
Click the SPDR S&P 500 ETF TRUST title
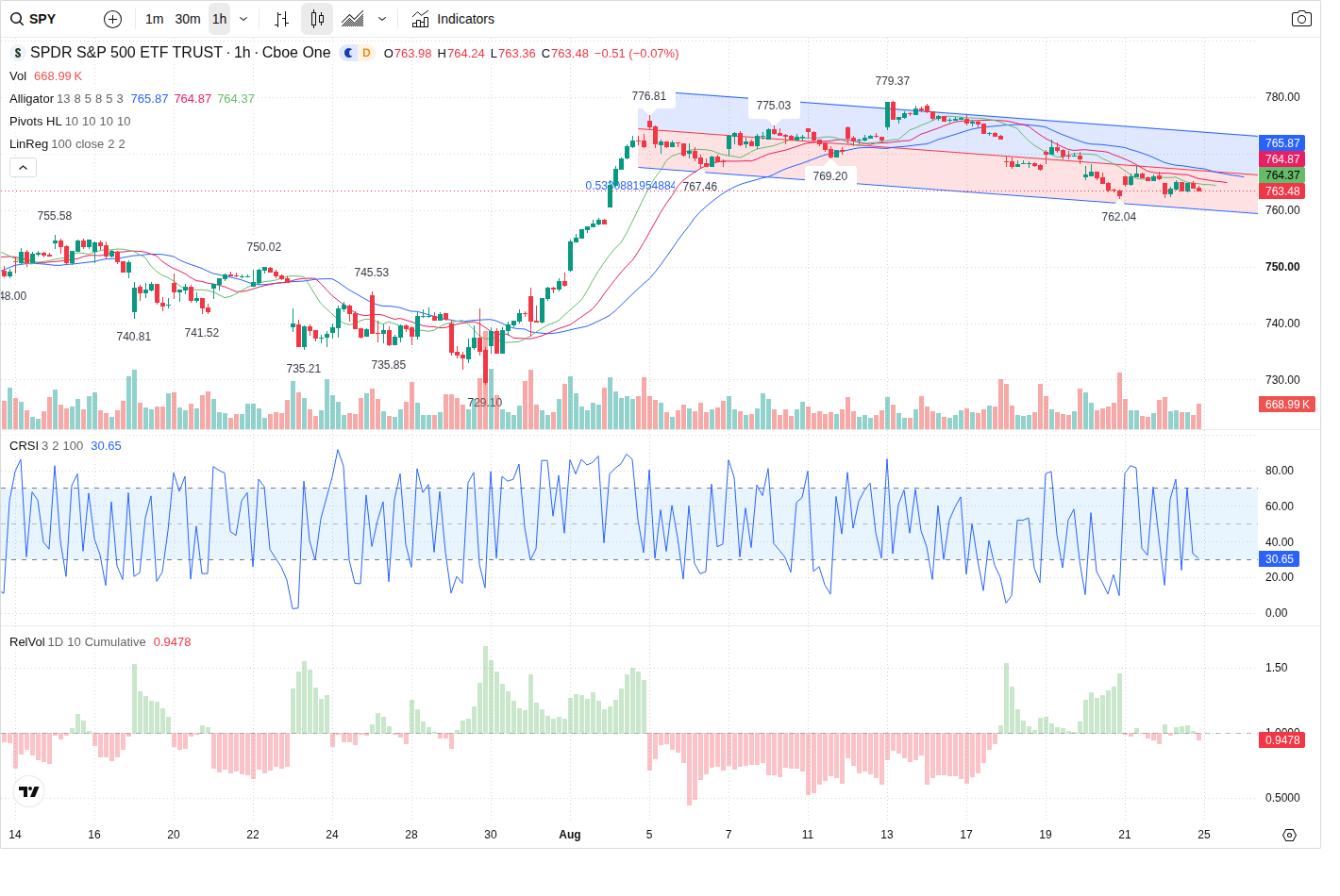[x=126, y=53]
